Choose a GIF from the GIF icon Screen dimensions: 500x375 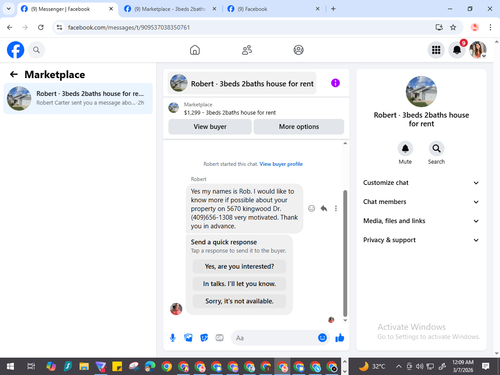pyautogui.click(x=219, y=338)
